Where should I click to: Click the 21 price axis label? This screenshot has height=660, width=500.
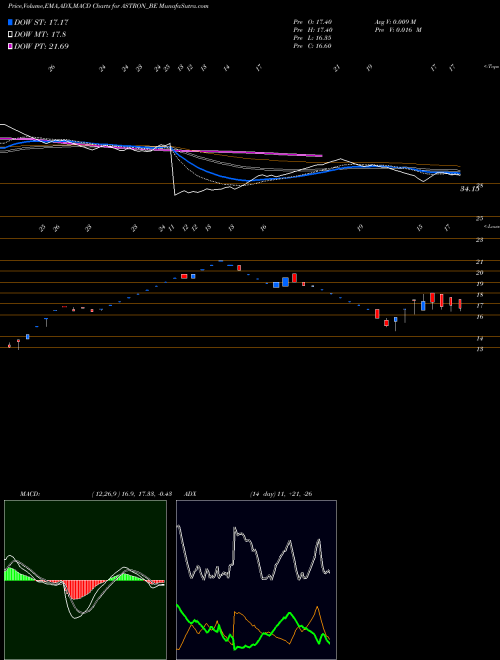479,262
